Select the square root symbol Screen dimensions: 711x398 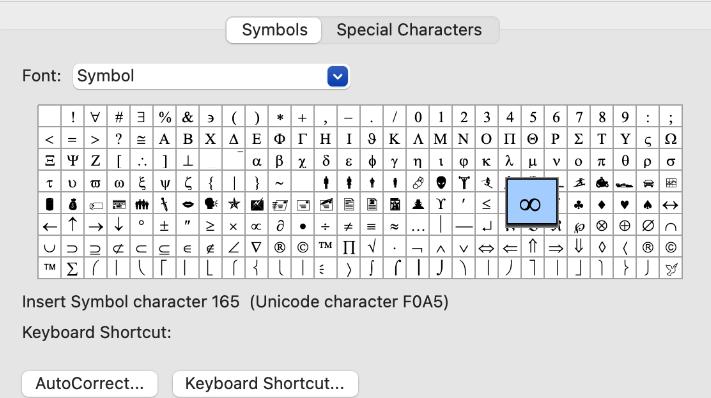tap(371, 248)
